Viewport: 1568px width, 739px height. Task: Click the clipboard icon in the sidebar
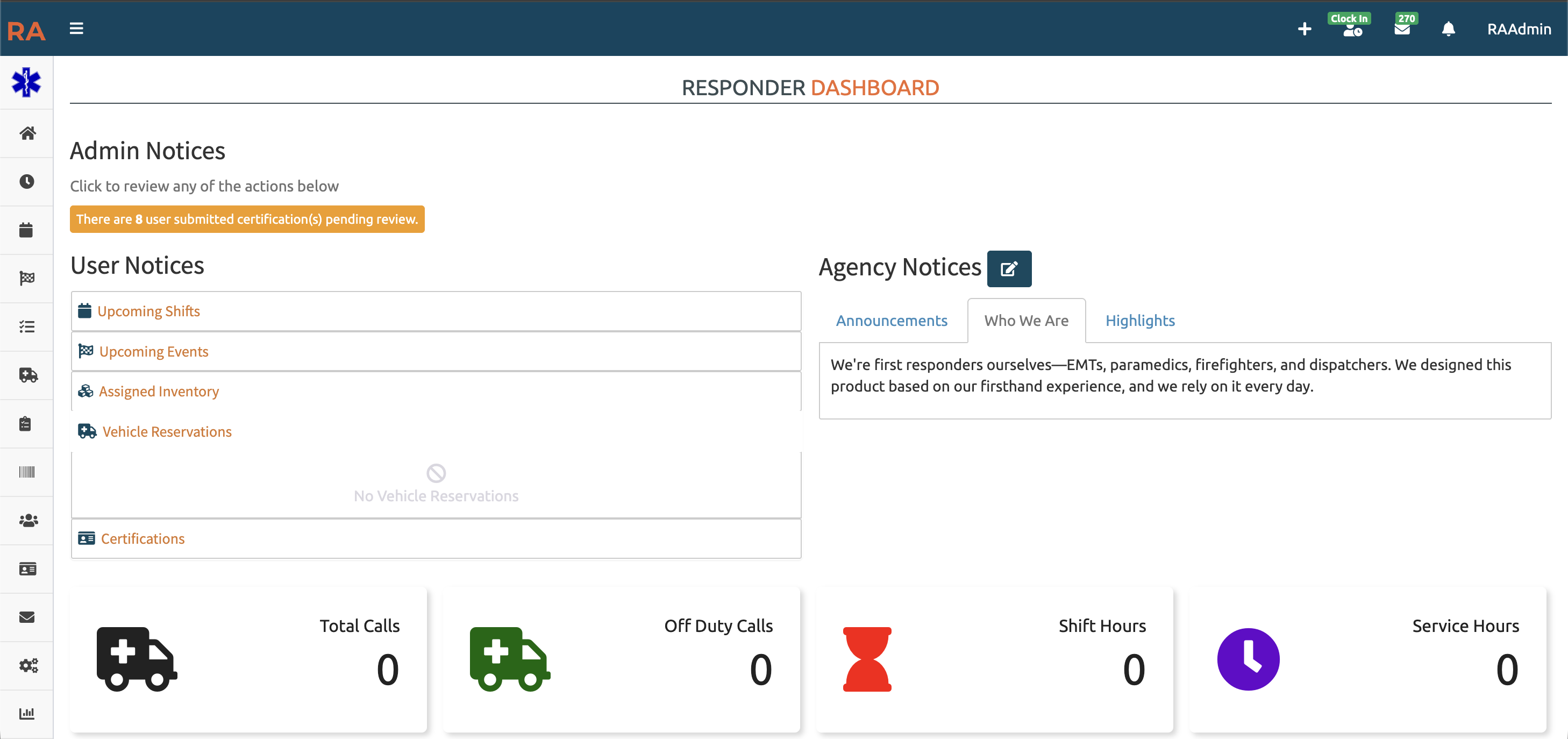[27, 423]
